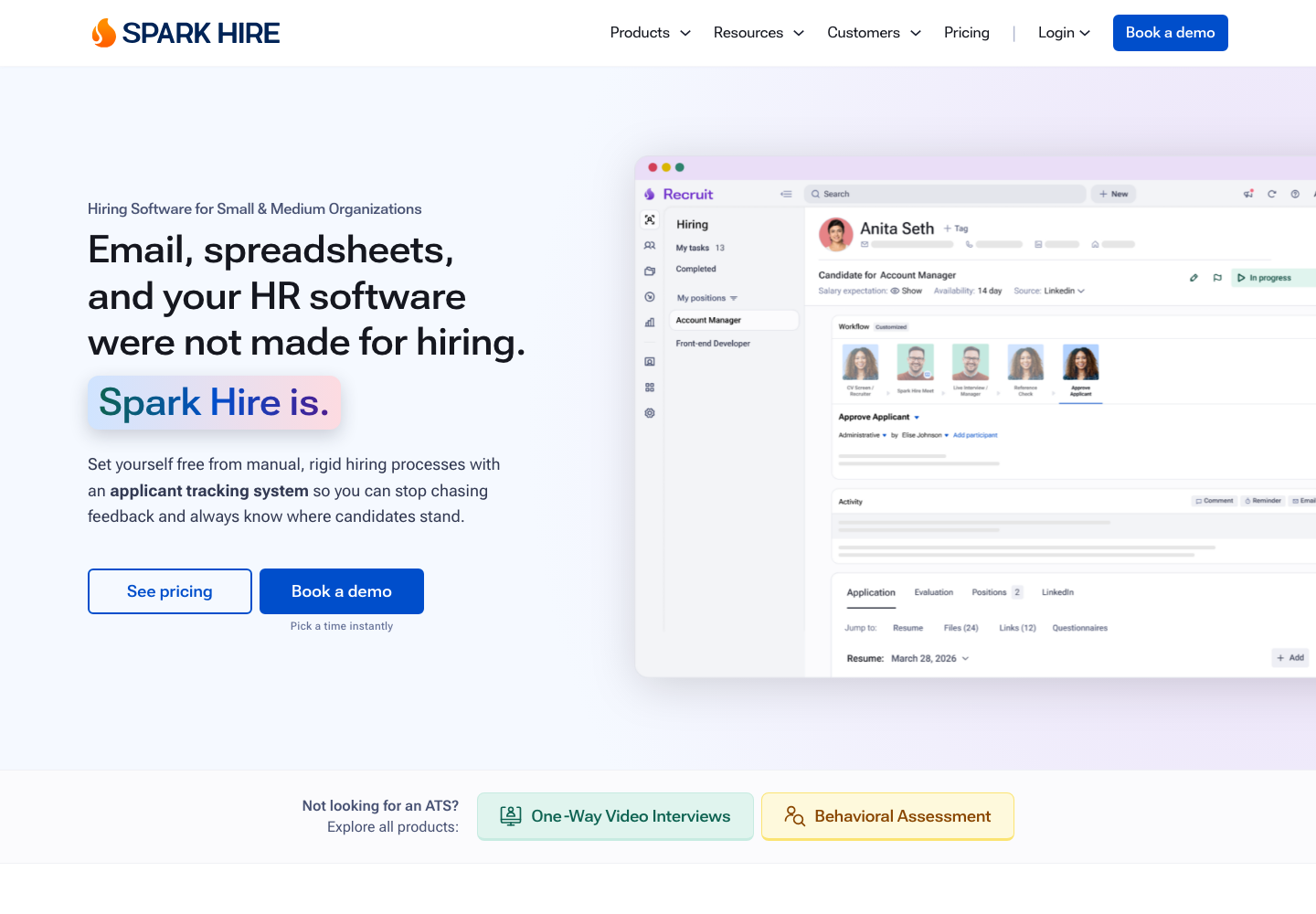Open My tasks in Hiring panel
The height and width of the screenshot is (914, 1316).
[700, 248]
